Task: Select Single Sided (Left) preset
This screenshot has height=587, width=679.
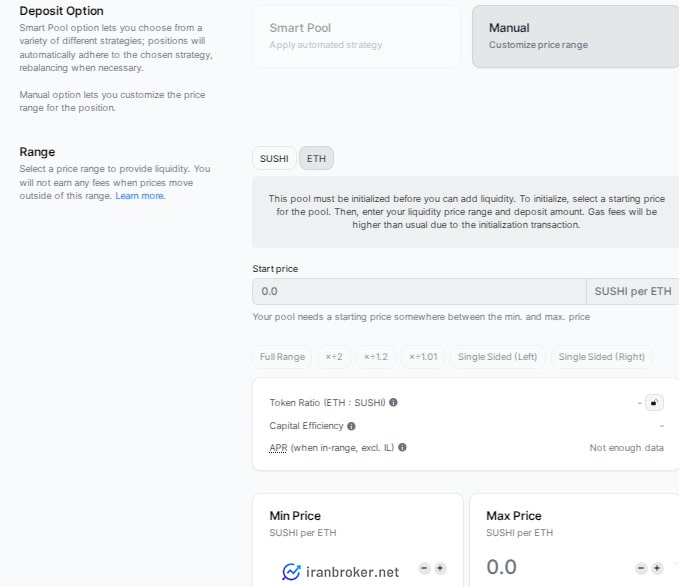Action: point(498,357)
